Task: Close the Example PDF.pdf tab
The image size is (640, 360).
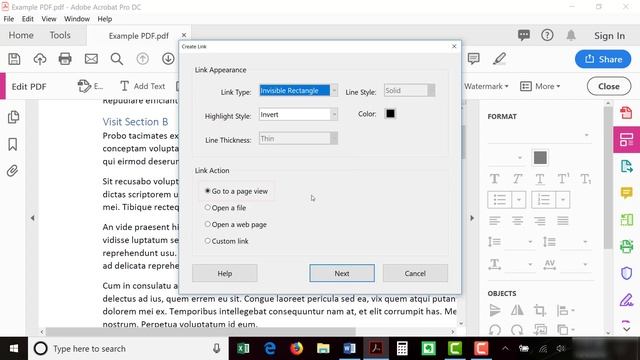Action: pos(184,36)
